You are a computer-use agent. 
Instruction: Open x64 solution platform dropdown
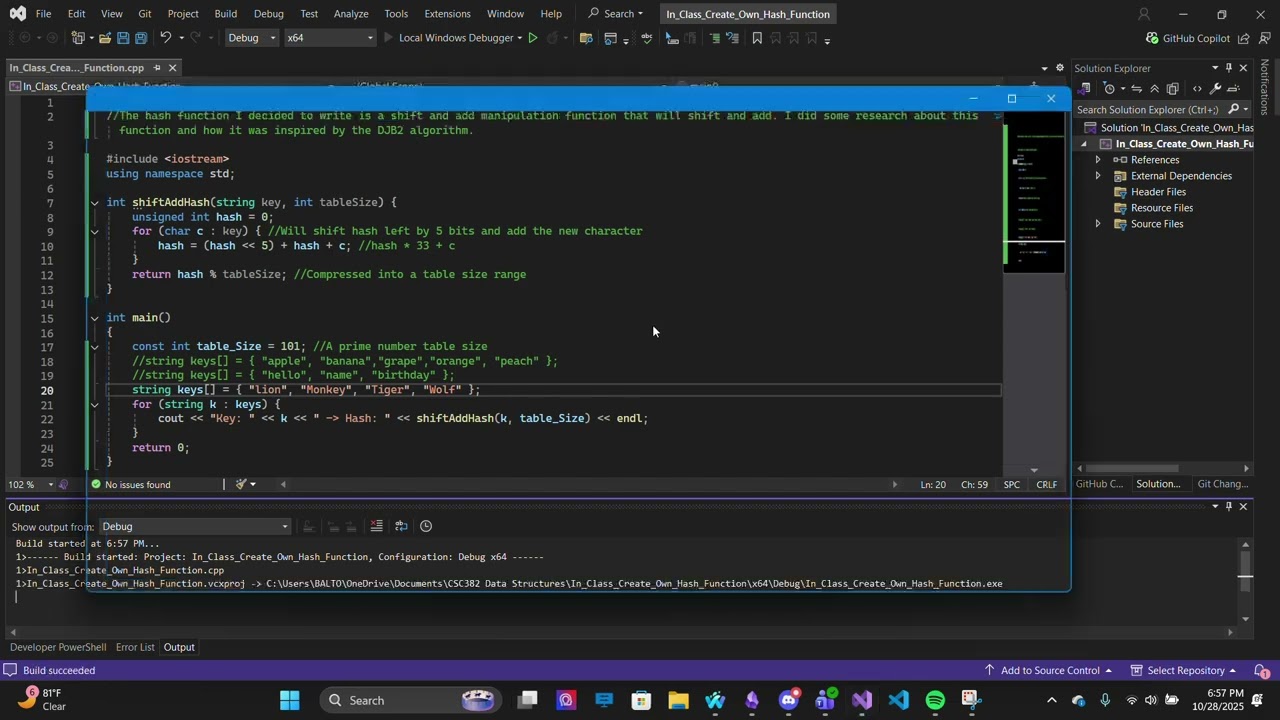pos(330,38)
